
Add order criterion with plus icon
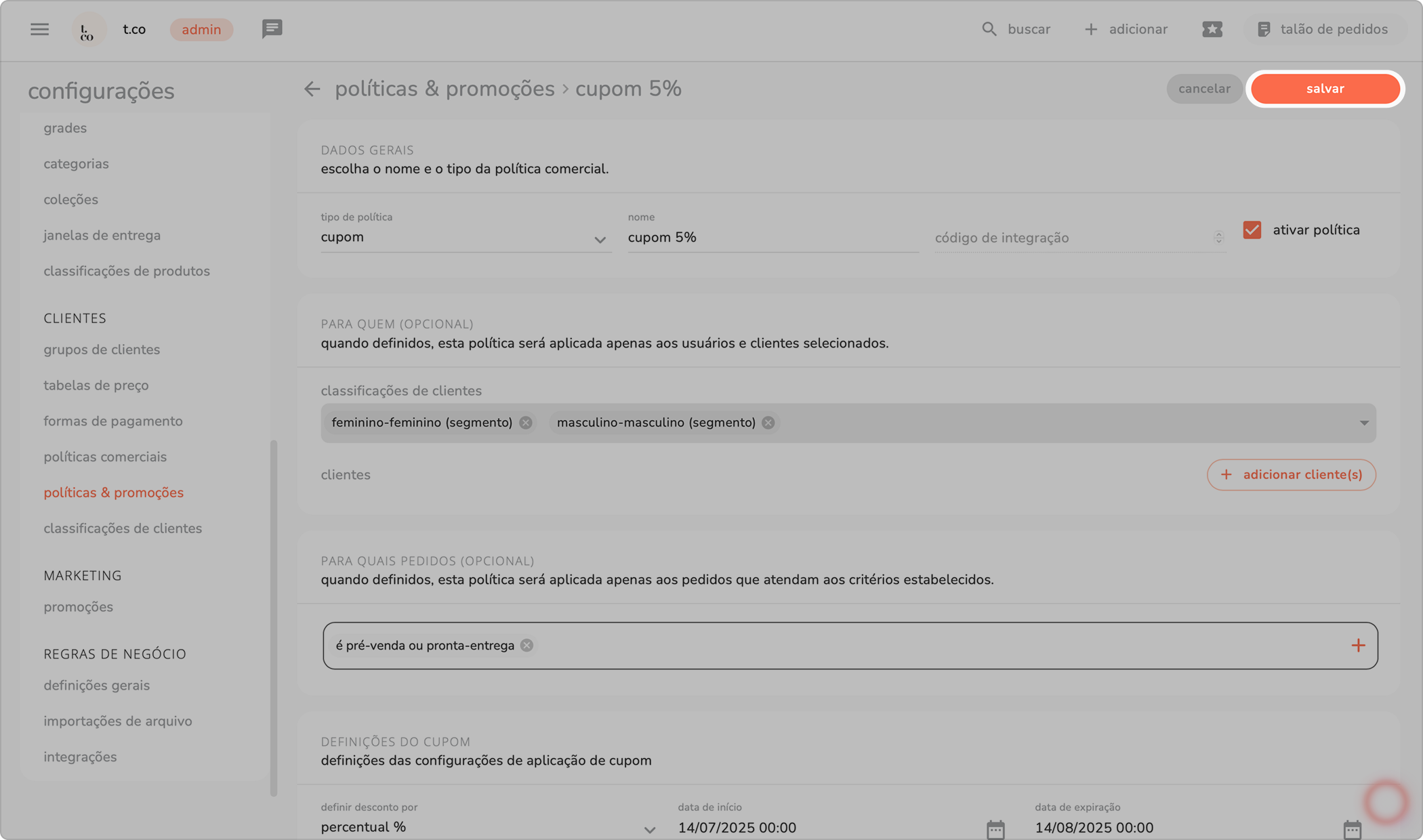[1357, 646]
